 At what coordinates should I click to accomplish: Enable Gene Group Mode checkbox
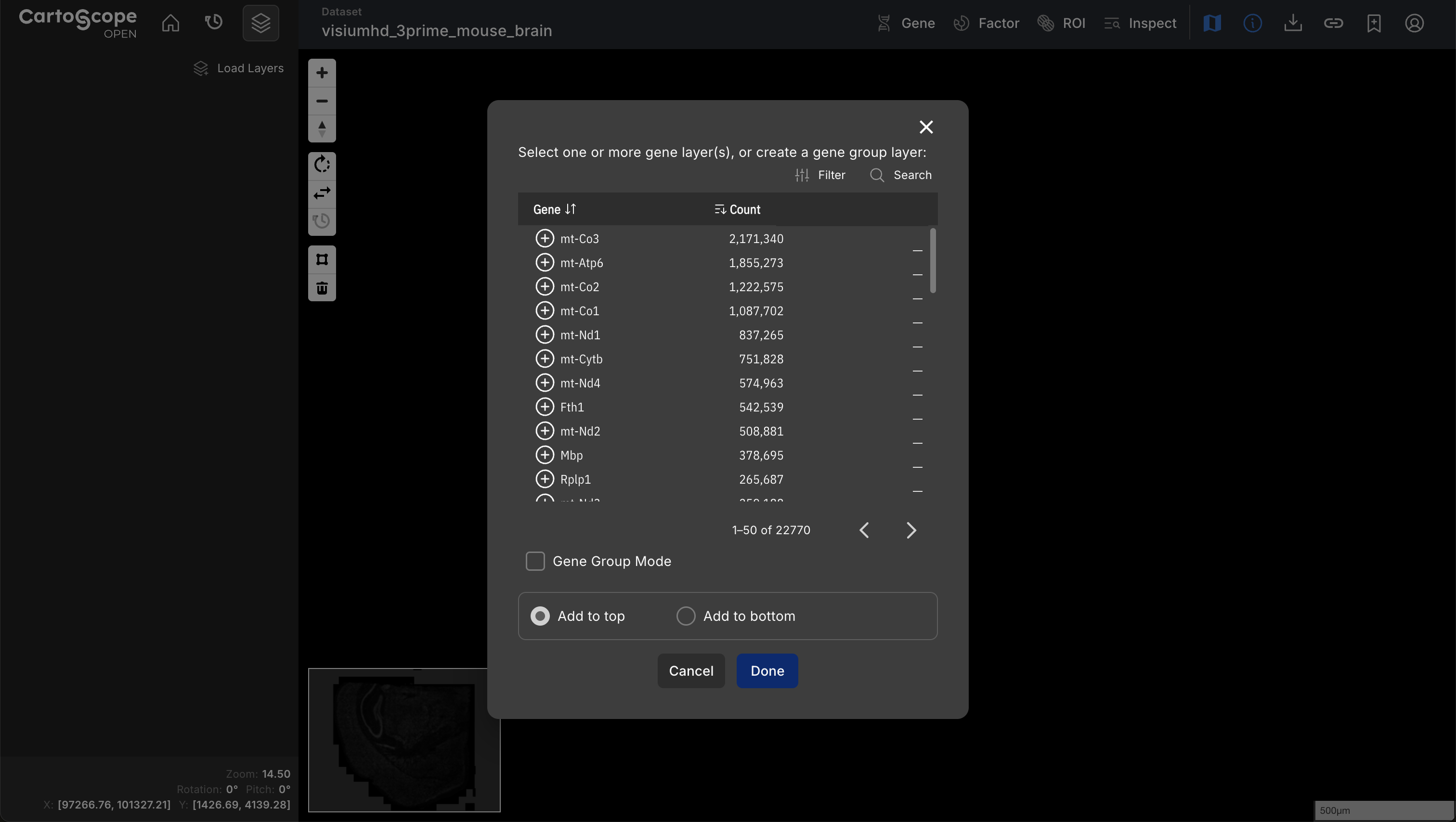(535, 561)
